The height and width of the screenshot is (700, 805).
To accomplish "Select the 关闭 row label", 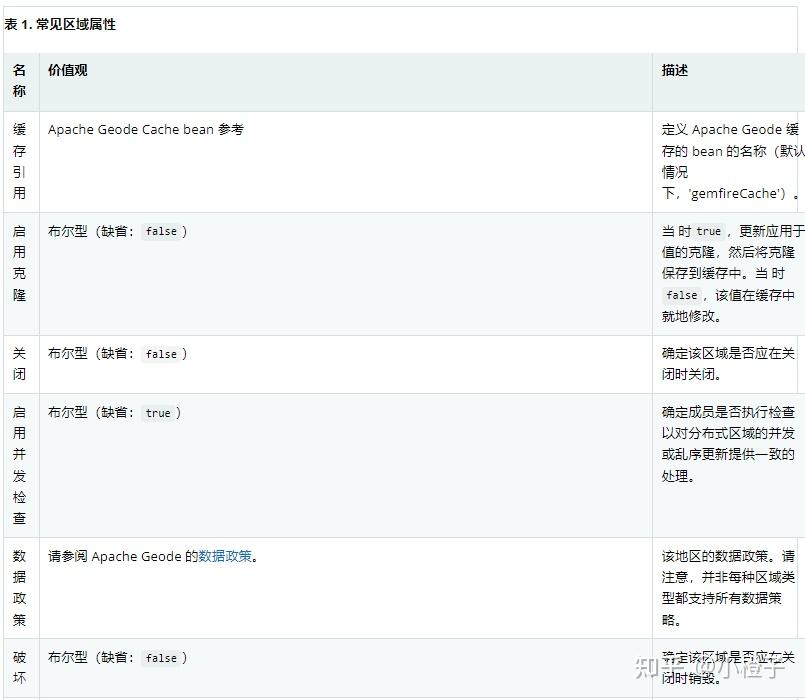I will (x=19, y=364).
